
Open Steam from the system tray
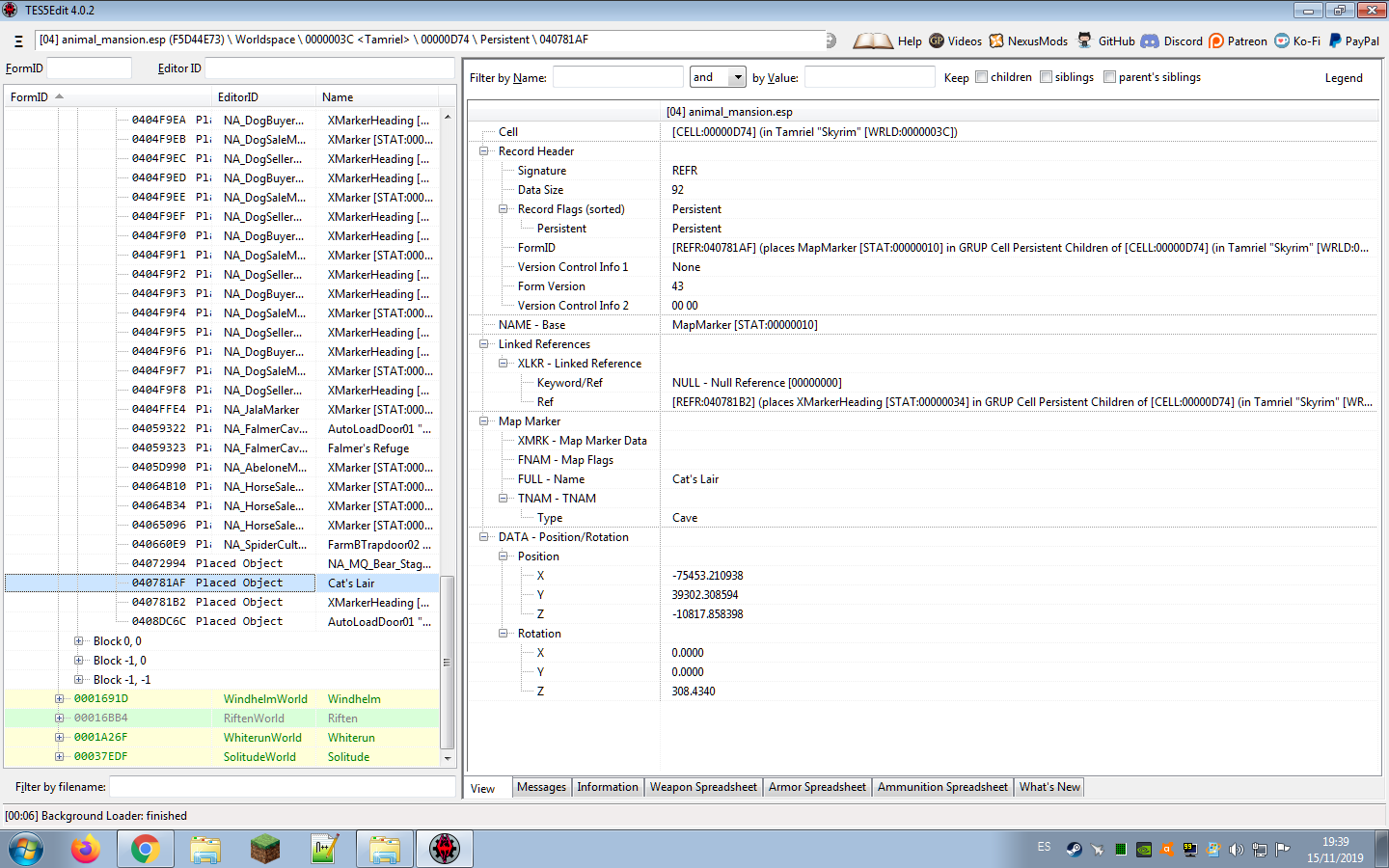coord(1074,850)
